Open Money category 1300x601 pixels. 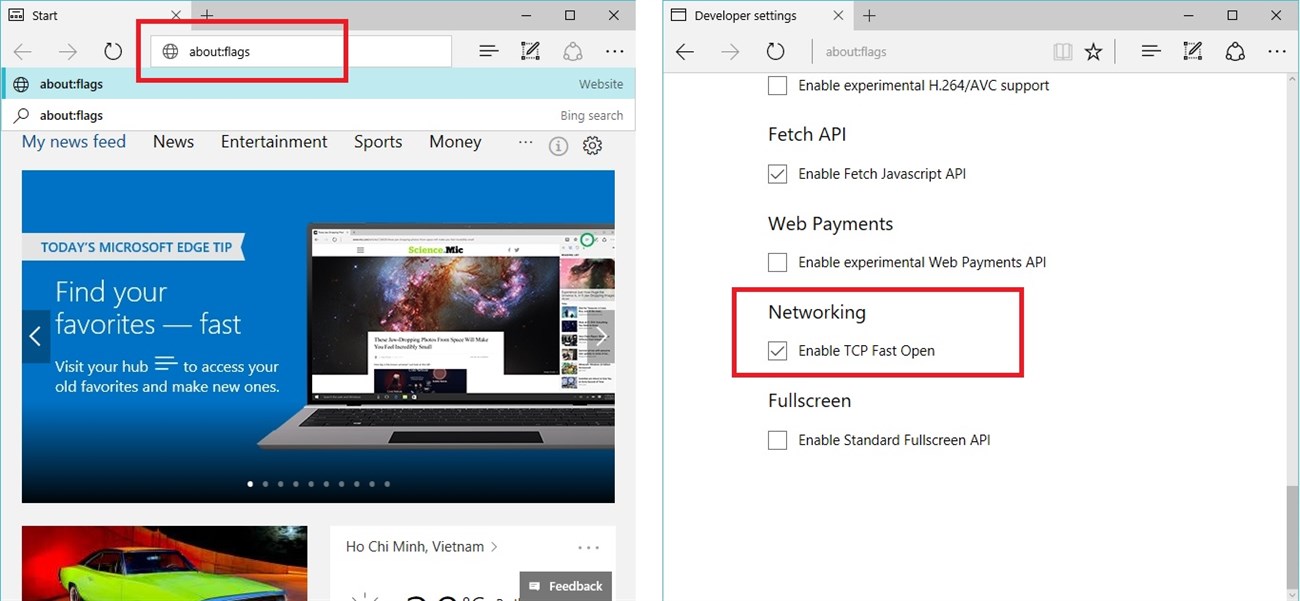[x=455, y=142]
